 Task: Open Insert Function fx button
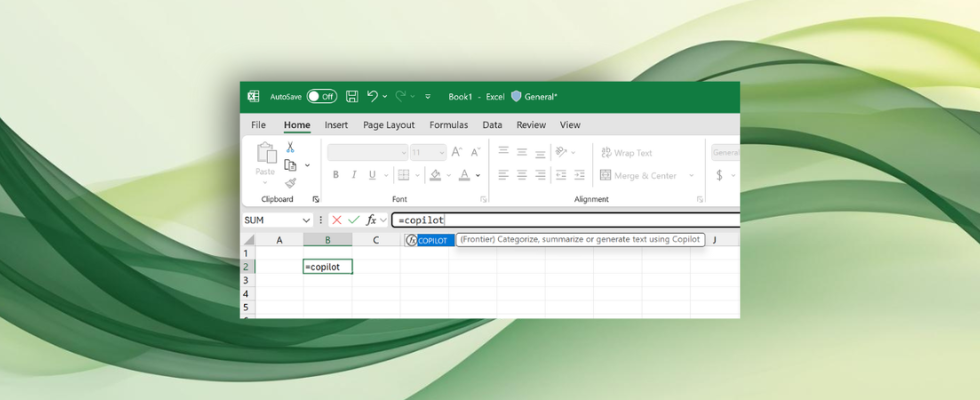point(370,220)
